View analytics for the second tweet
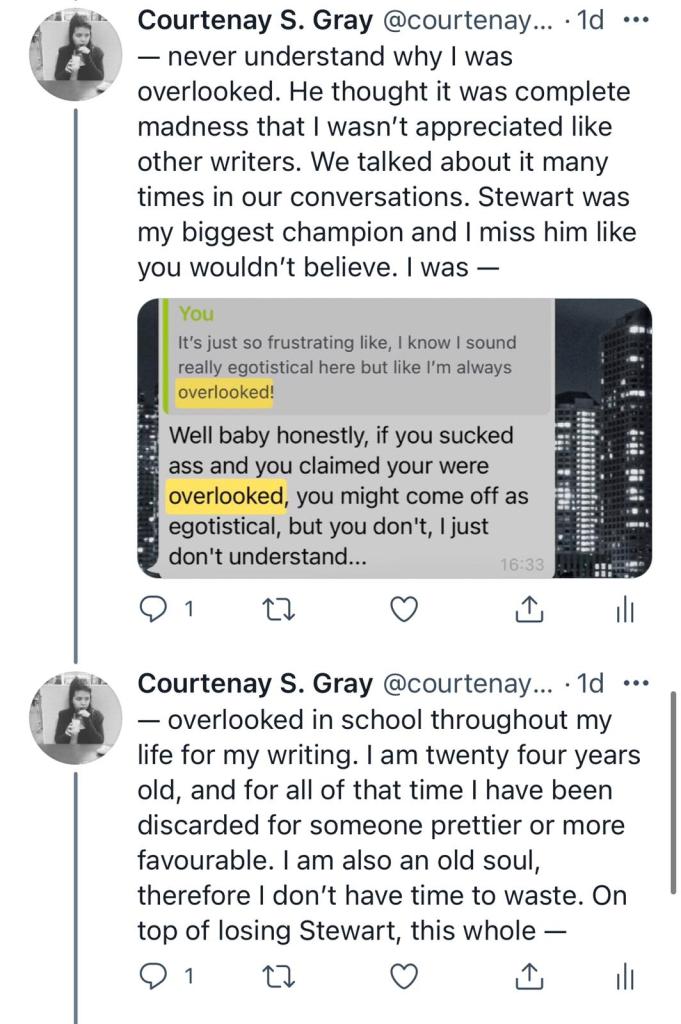Image resolution: width=681 pixels, height=1024 pixels. click(x=625, y=973)
